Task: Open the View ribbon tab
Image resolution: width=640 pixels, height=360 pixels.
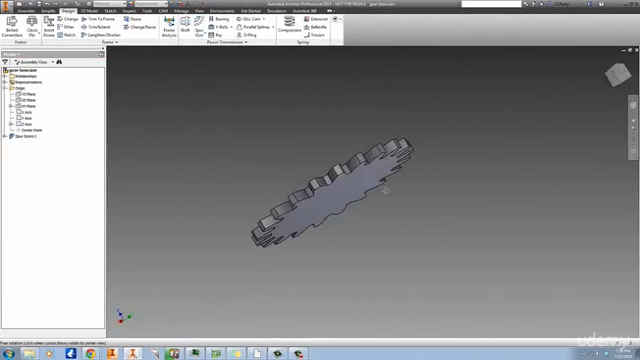Action: (x=199, y=11)
